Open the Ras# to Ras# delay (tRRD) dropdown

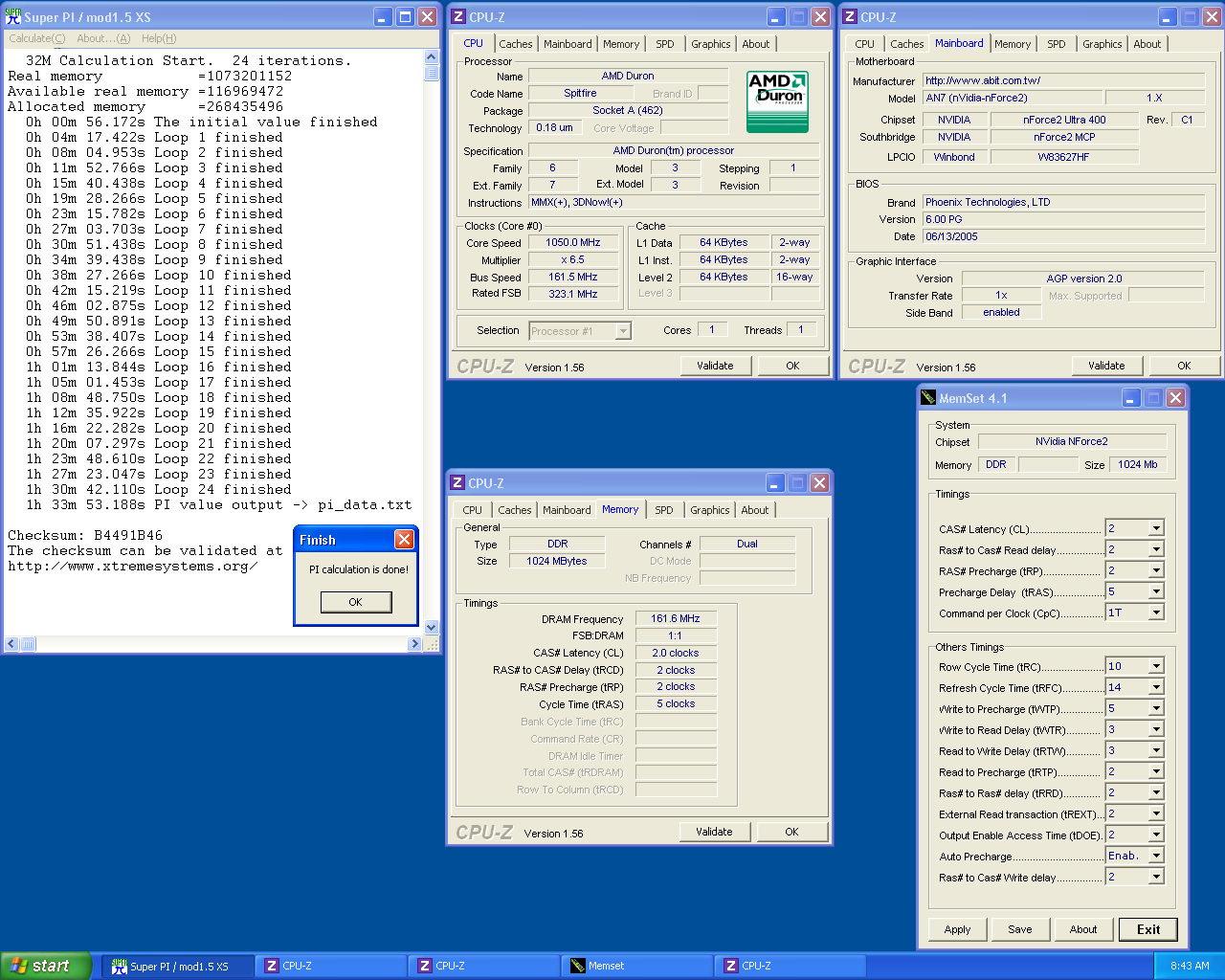[1156, 792]
